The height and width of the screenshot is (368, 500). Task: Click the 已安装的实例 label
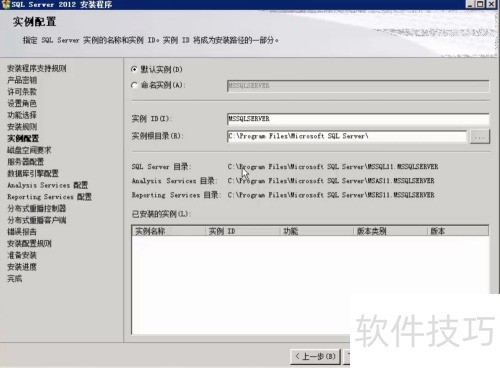(161, 214)
